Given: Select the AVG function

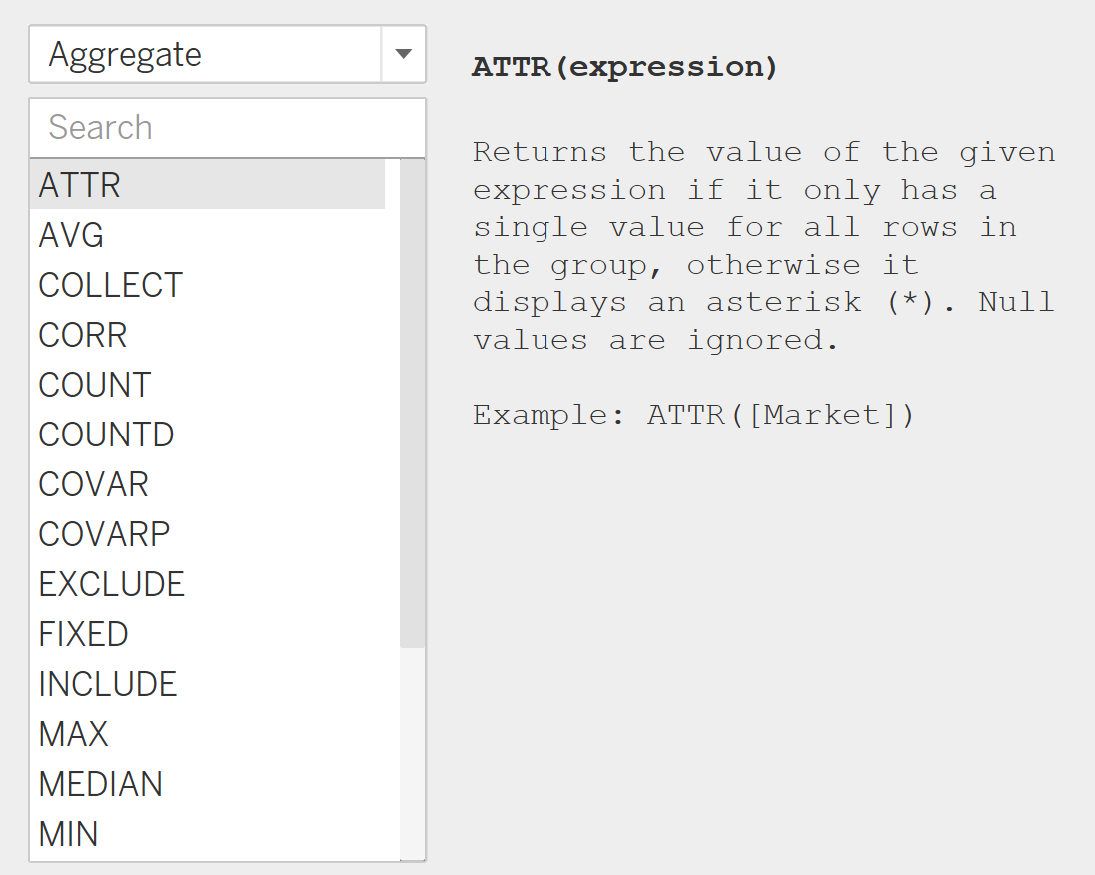Looking at the screenshot, I should 71,235.
